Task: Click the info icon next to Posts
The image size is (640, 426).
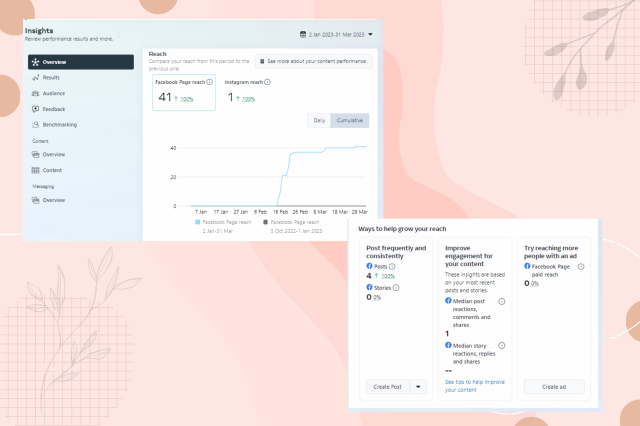Action: tap(392, 266)
